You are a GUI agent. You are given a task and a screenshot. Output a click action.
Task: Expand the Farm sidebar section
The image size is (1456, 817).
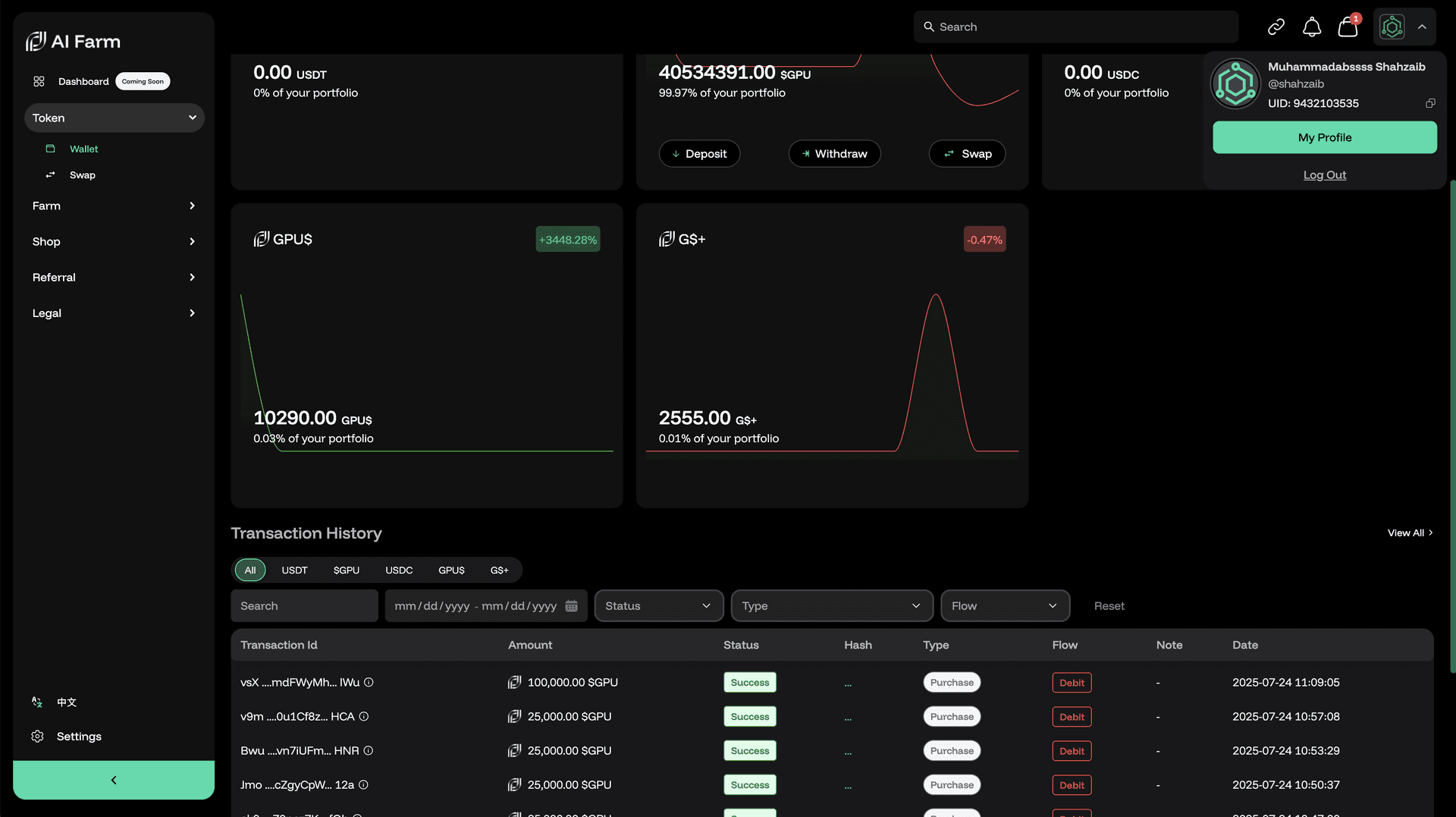pos(114,206)
